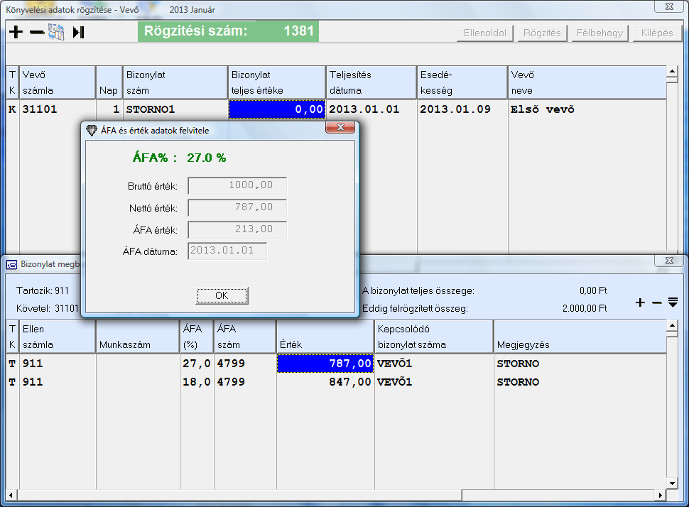Click the Rögzítés button

(x=542, y=33)
